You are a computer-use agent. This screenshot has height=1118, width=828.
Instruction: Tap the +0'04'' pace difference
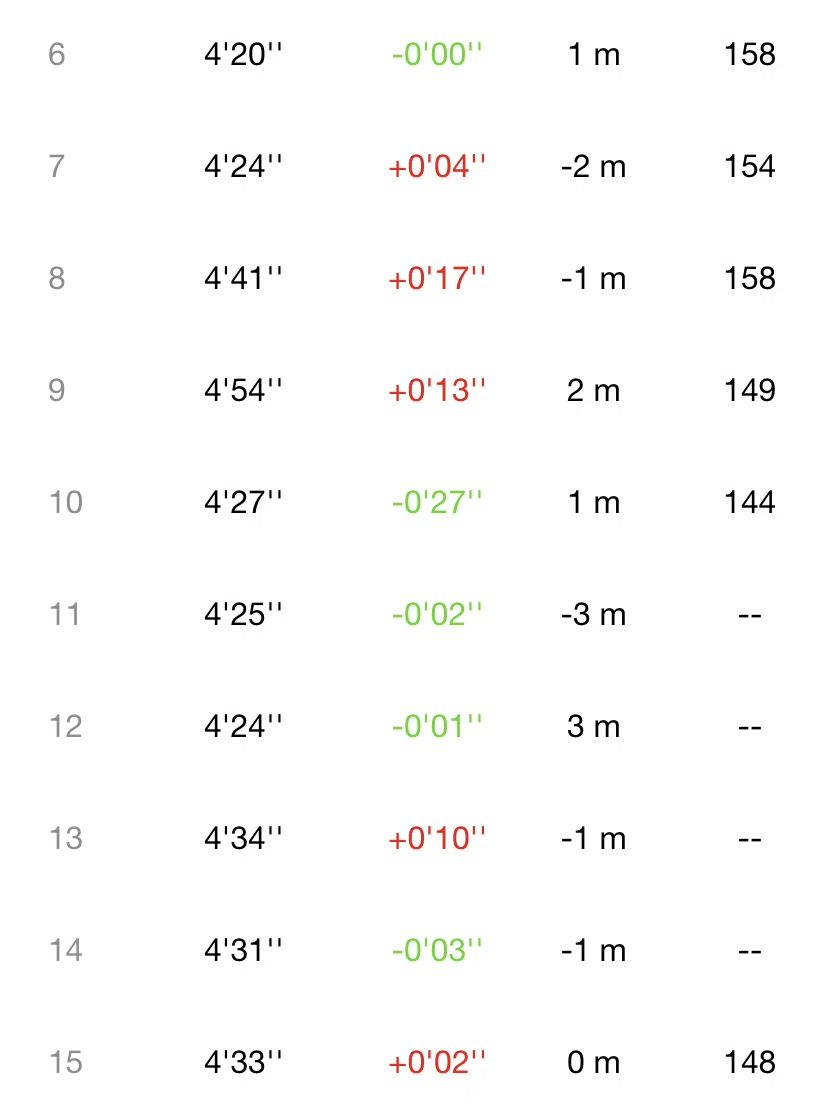click(x=436, y=166)
